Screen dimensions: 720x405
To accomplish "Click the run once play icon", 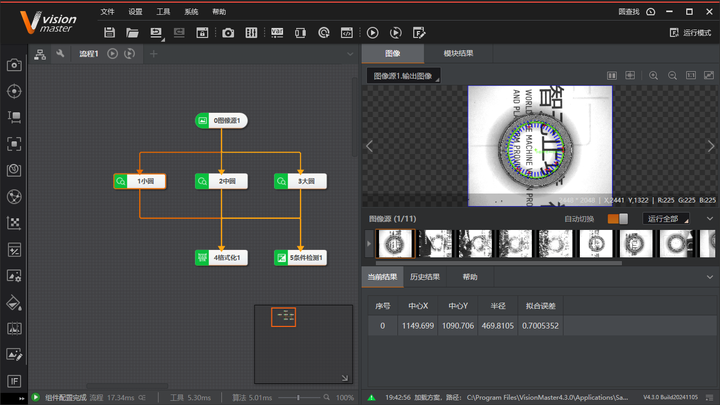I will 372,33.
